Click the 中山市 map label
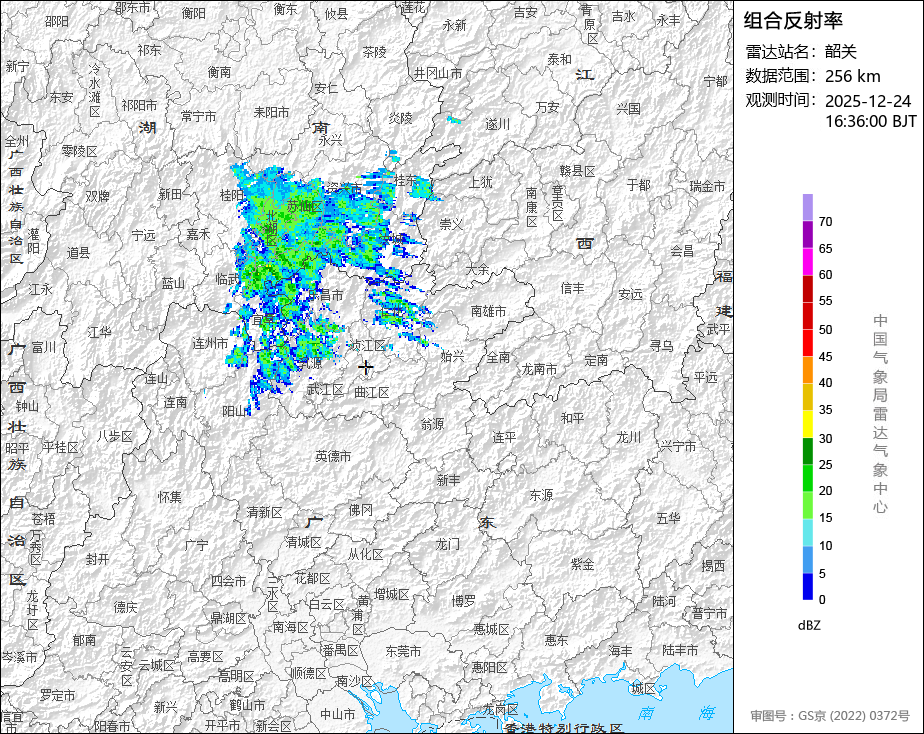The image size is (924, 734). [338, 714]
